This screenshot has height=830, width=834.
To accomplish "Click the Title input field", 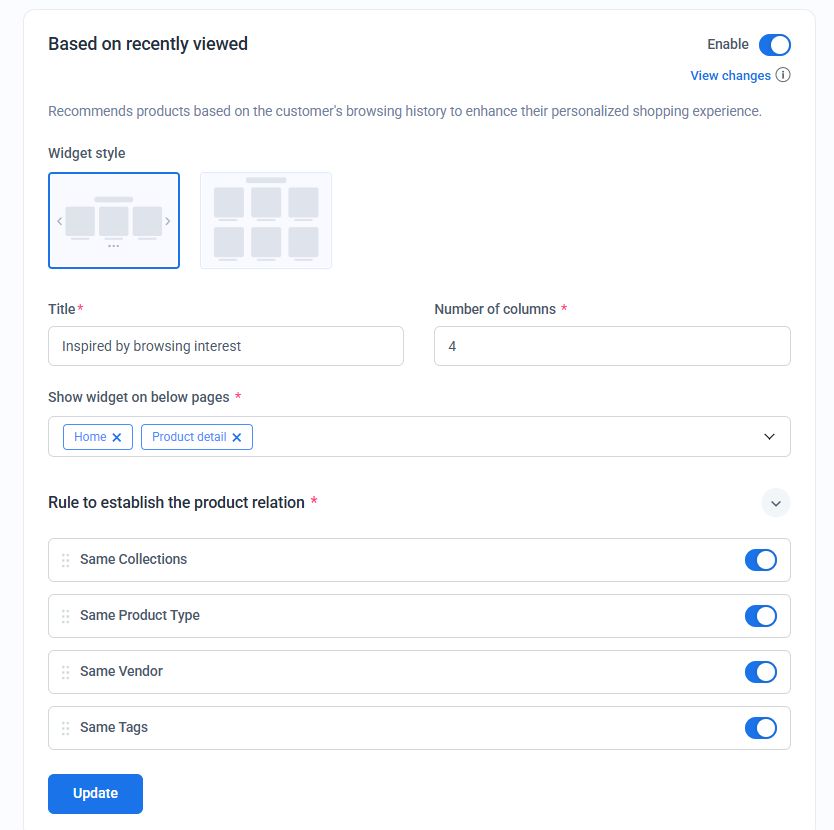I will point(226,346).
